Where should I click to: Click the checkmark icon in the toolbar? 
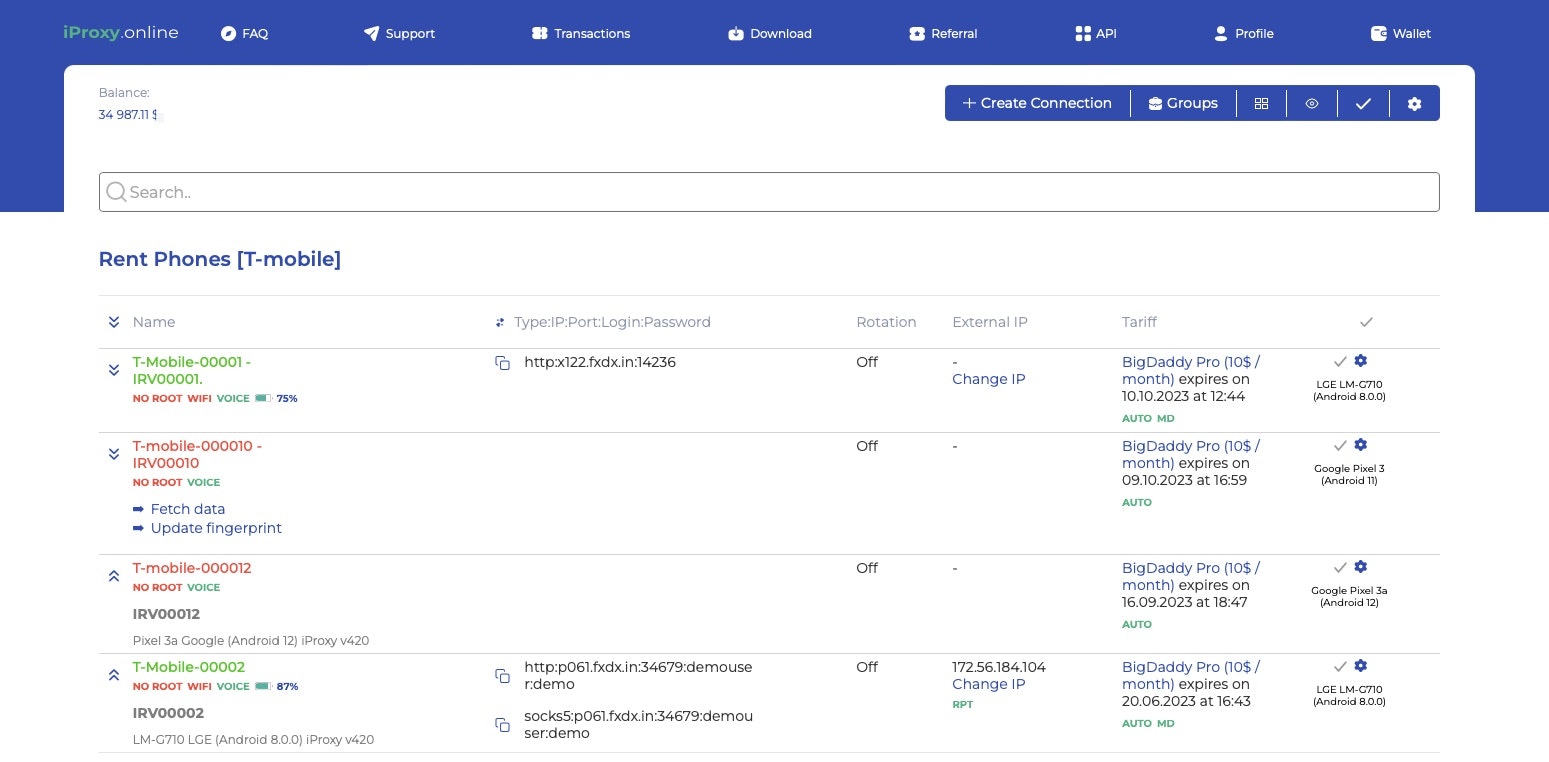click(1363, 103)
